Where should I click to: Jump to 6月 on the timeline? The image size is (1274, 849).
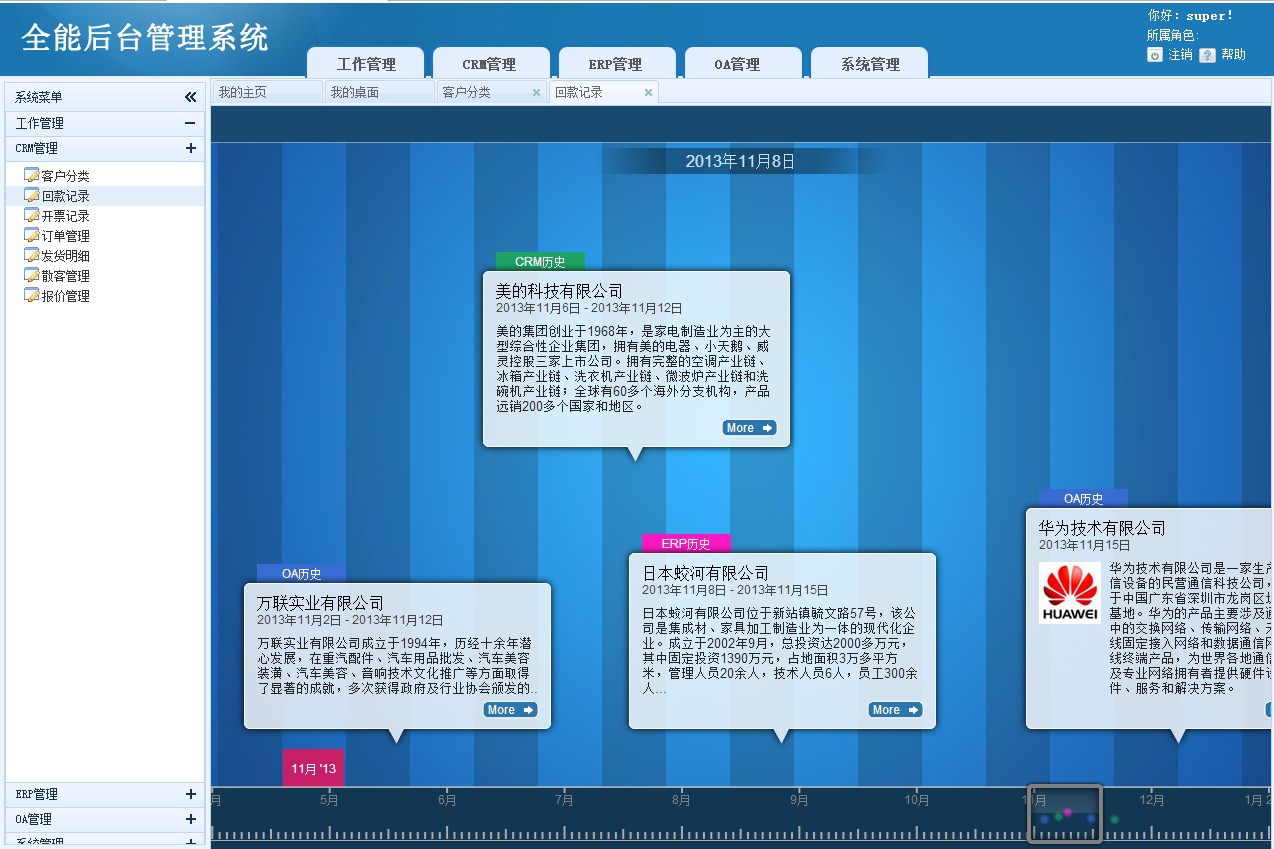447,800
